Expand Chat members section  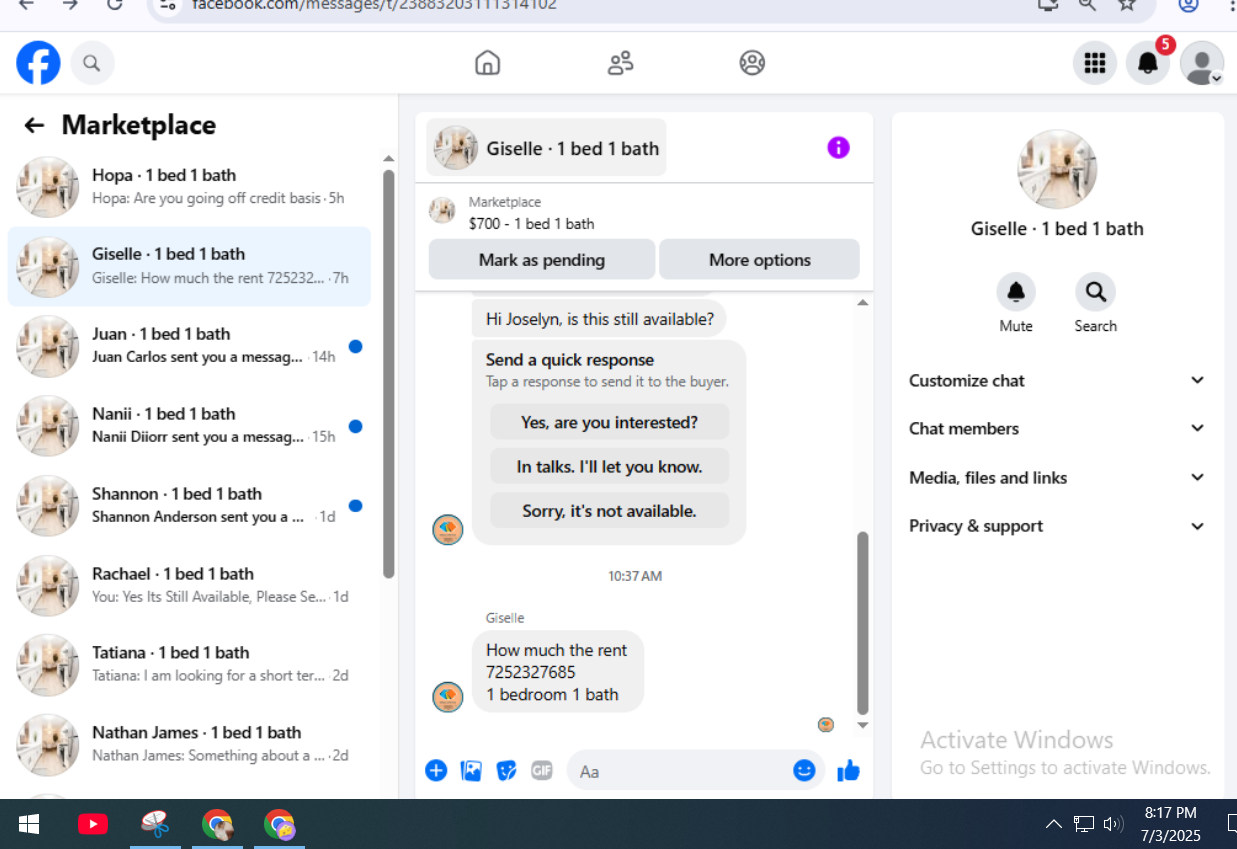tap(1057, 428)
